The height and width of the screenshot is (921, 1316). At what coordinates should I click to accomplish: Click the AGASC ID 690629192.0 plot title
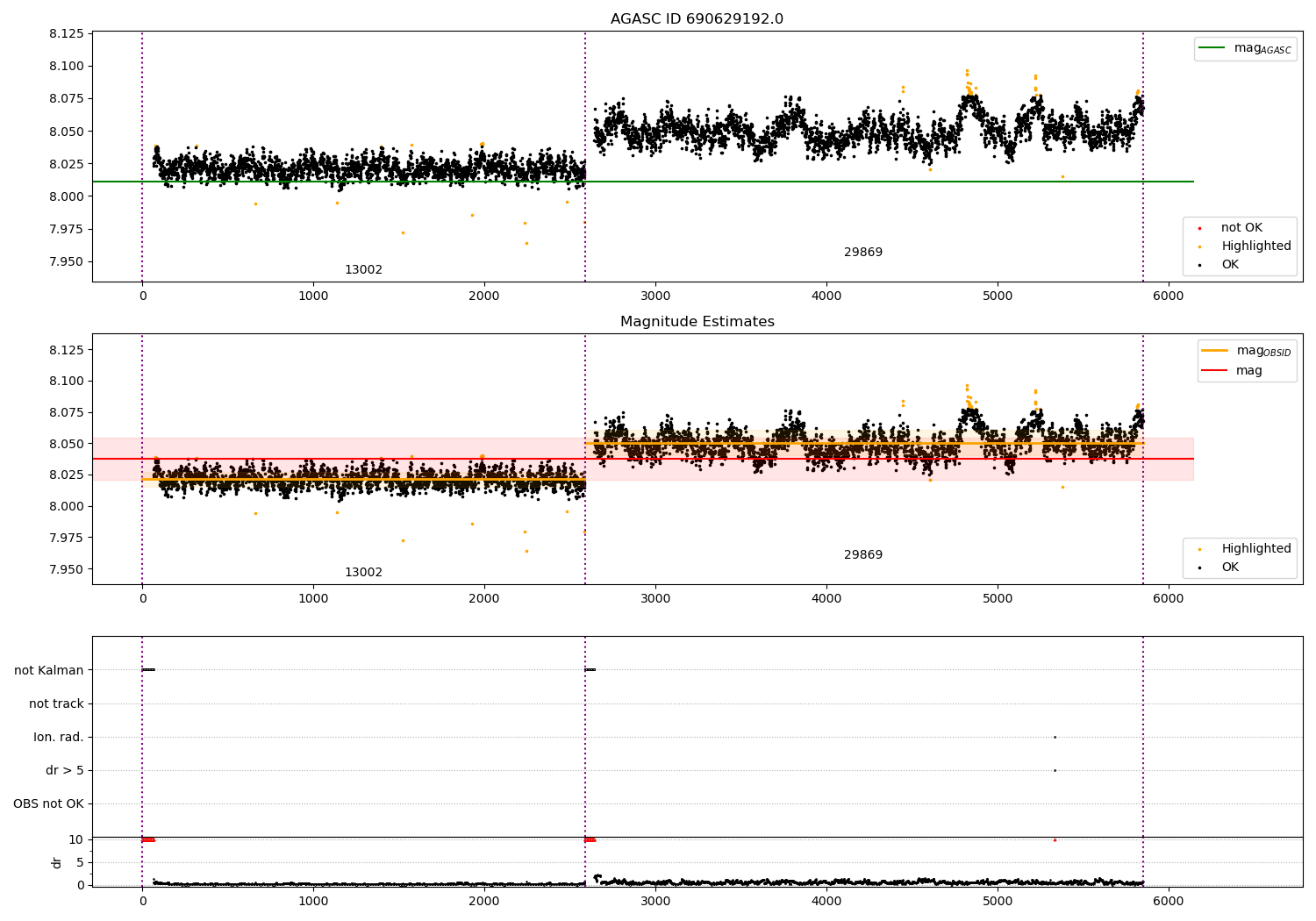tap(697, 19)
